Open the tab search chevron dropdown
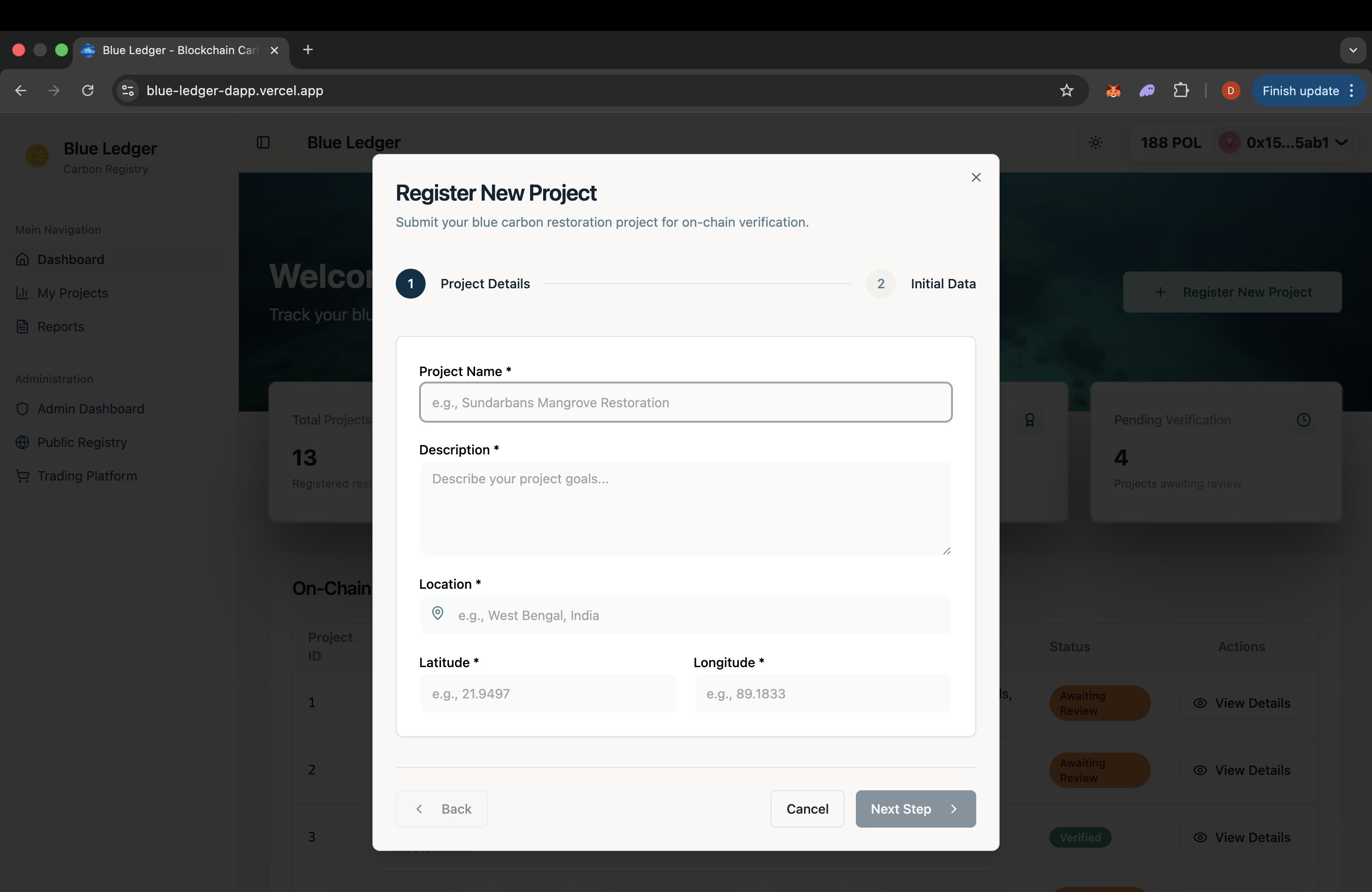 1352,50
